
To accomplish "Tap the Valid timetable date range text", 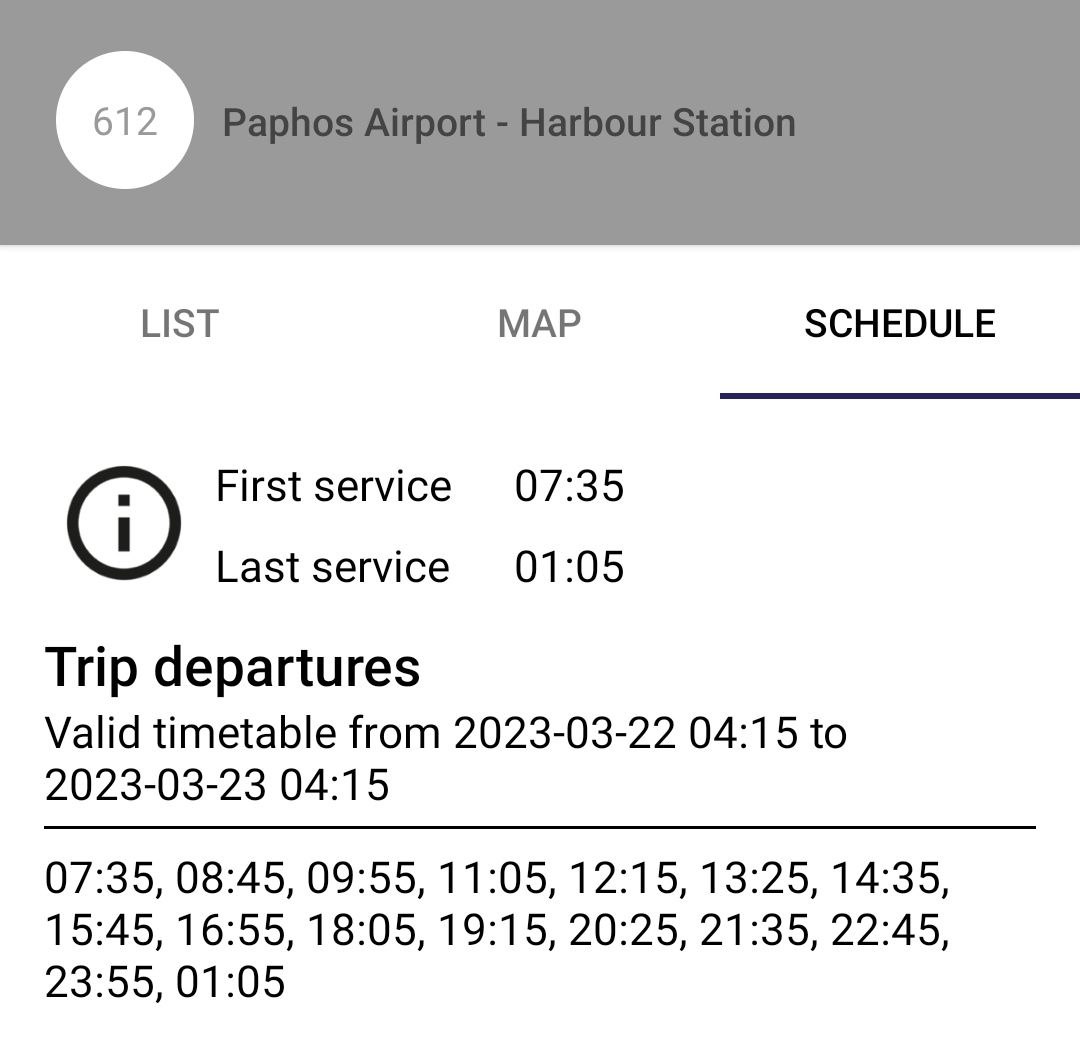I will point(445,759).
